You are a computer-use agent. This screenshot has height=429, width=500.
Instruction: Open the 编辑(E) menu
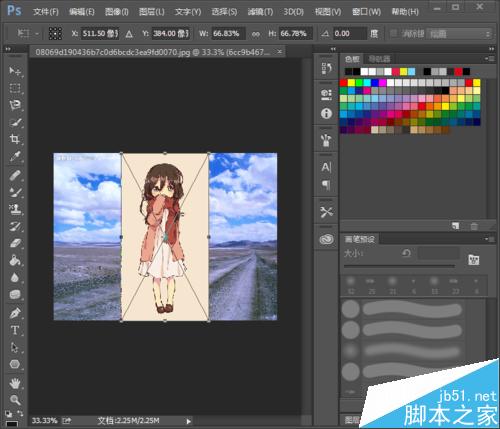[x=82, y=12]
